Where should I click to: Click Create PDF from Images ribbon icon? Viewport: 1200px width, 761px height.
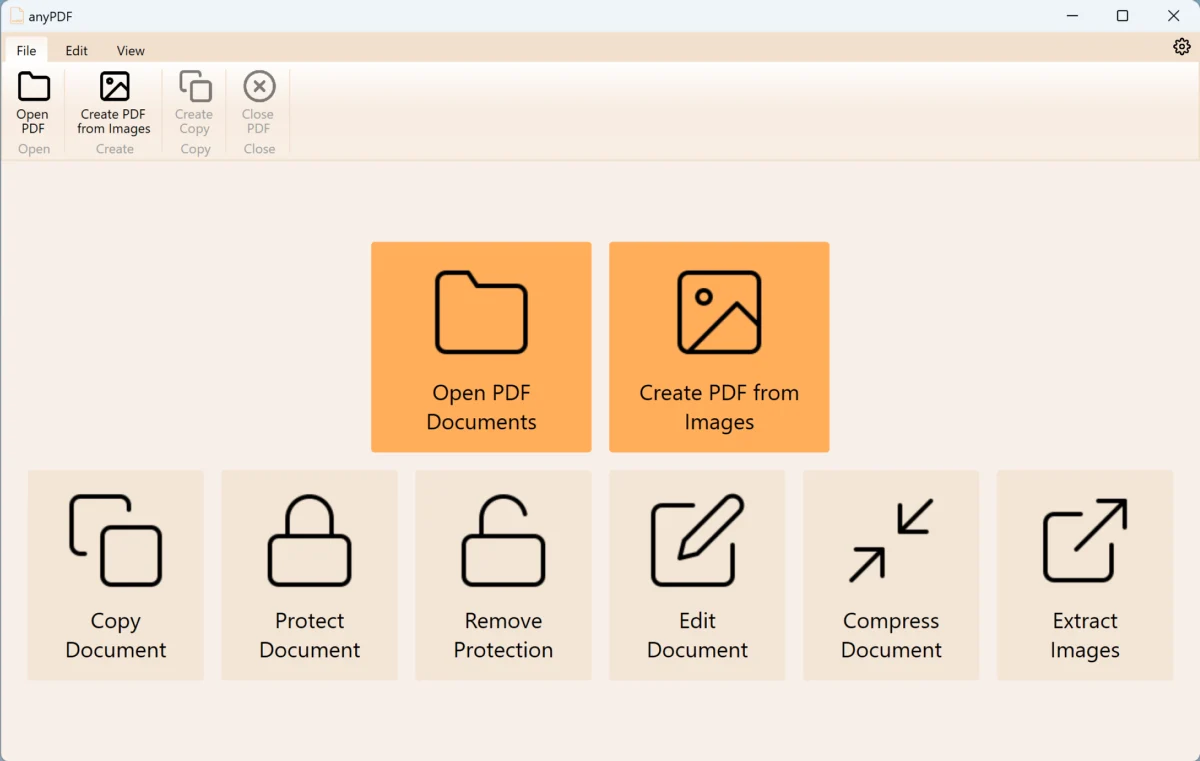click(x=114, y=87)
